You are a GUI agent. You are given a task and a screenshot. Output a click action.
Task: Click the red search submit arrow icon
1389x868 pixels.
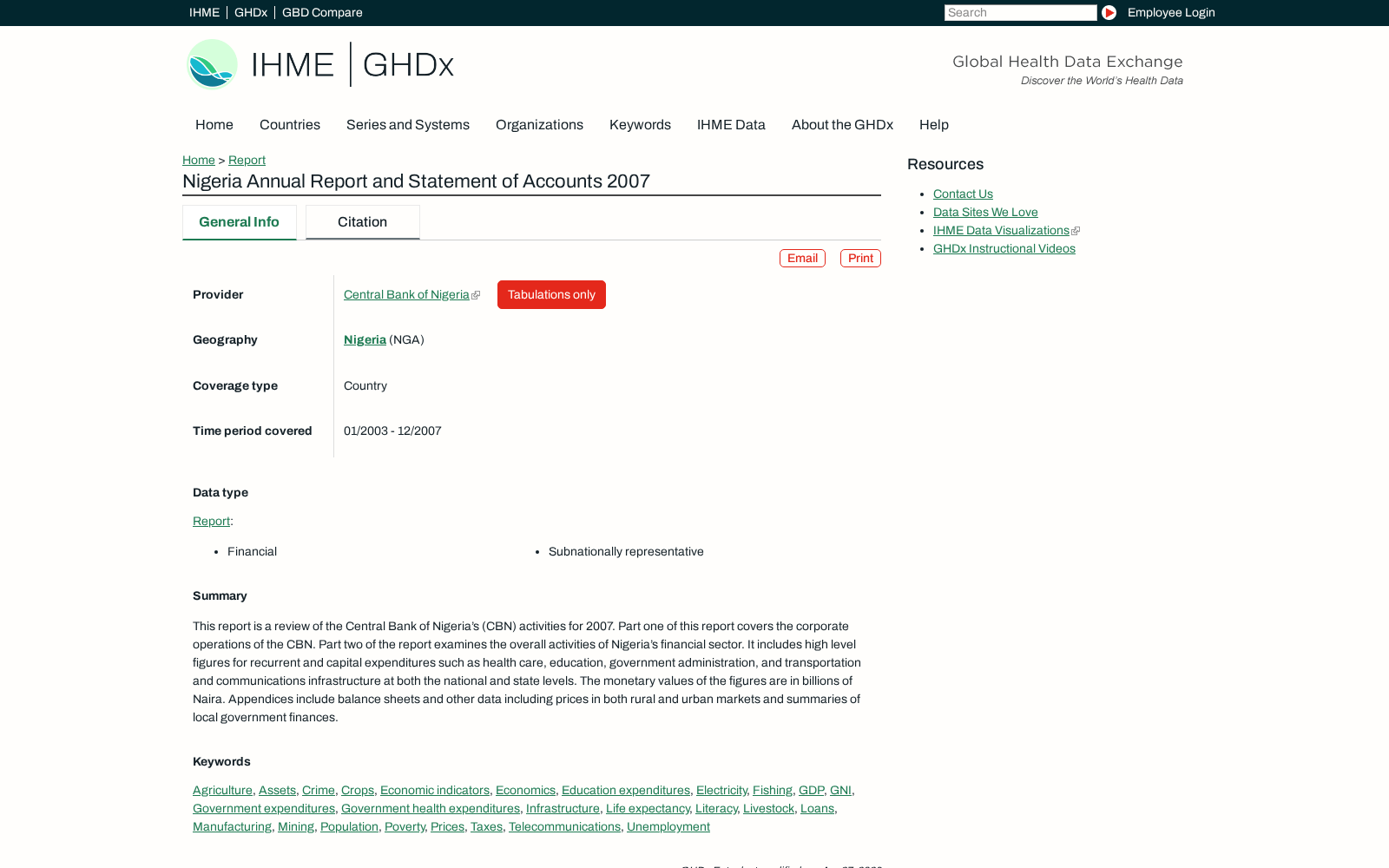tap(1109, 13)
